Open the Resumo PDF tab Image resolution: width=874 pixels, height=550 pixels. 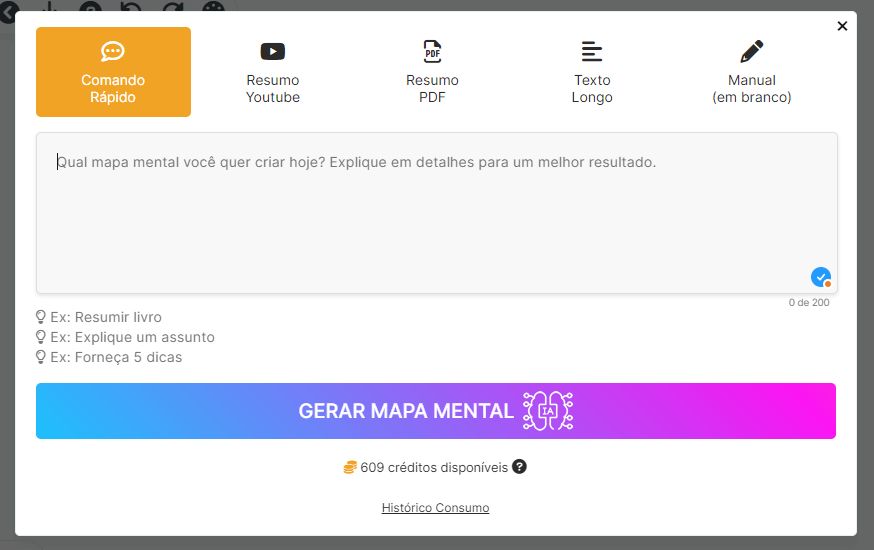click(432, 72)
